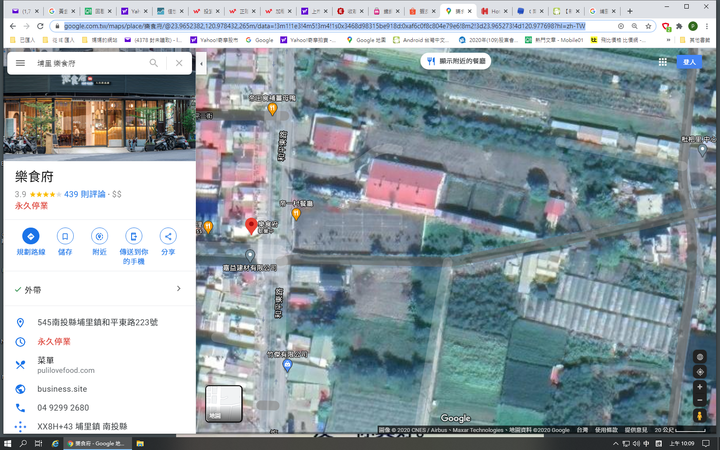Open the Google apps grid icon

click(x=663, y=62)
